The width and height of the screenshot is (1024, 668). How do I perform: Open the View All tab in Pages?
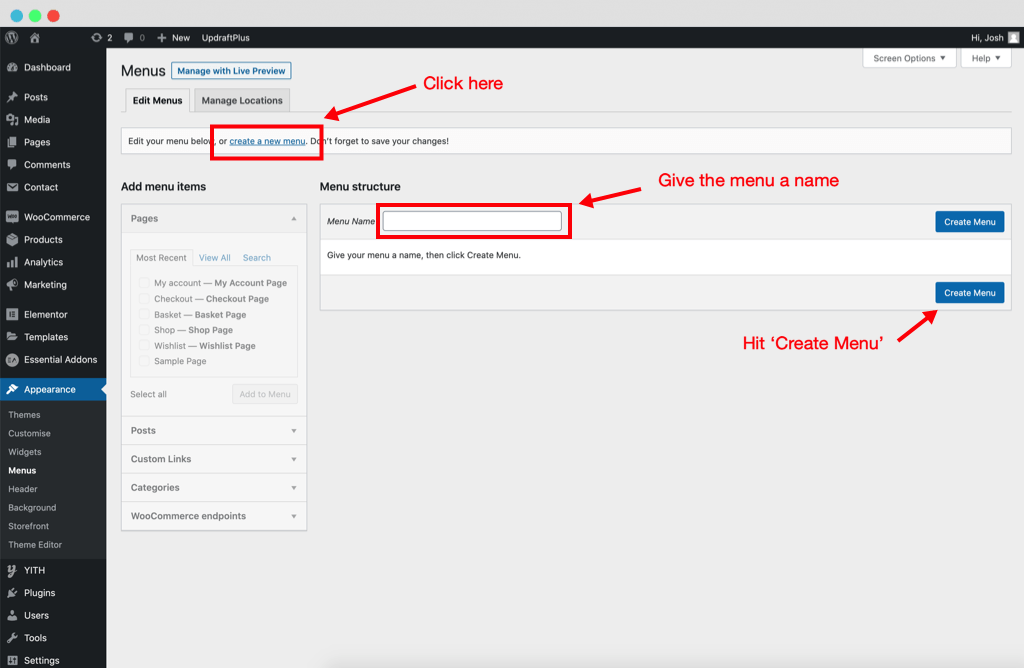214,257
